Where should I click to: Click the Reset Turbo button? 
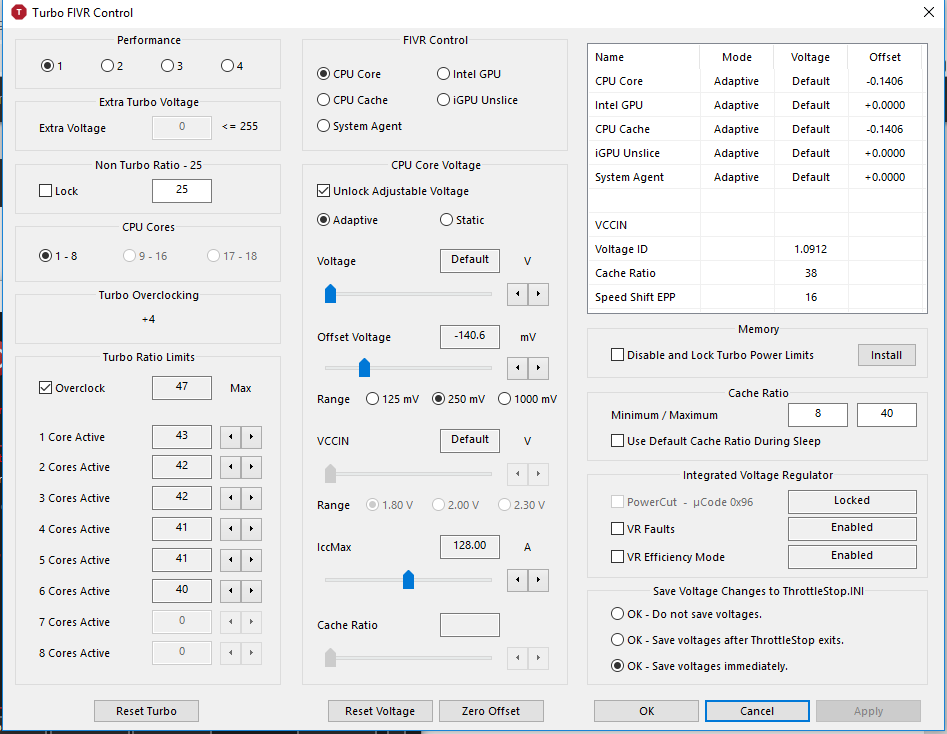(x=146, y=711)
